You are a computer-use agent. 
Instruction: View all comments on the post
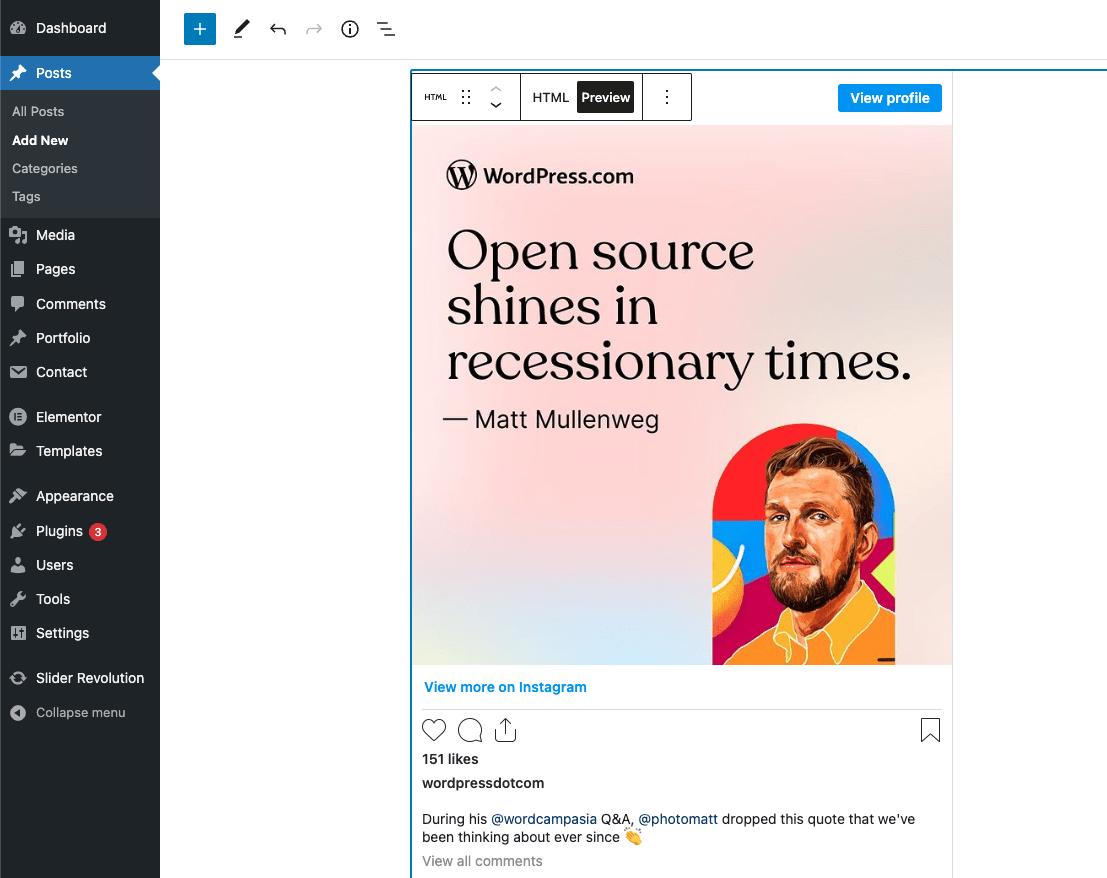pos(482,860)
